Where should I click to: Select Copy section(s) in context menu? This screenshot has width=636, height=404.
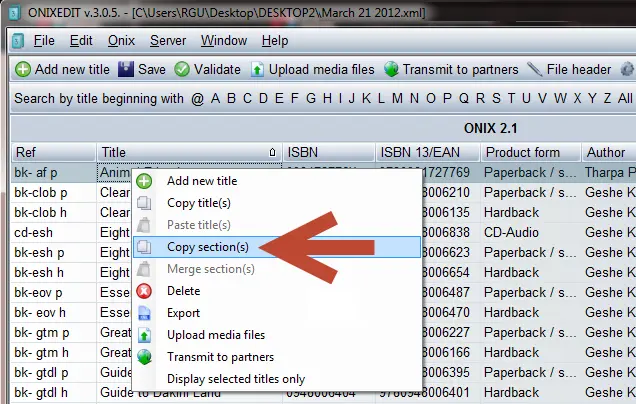point(277,247)
